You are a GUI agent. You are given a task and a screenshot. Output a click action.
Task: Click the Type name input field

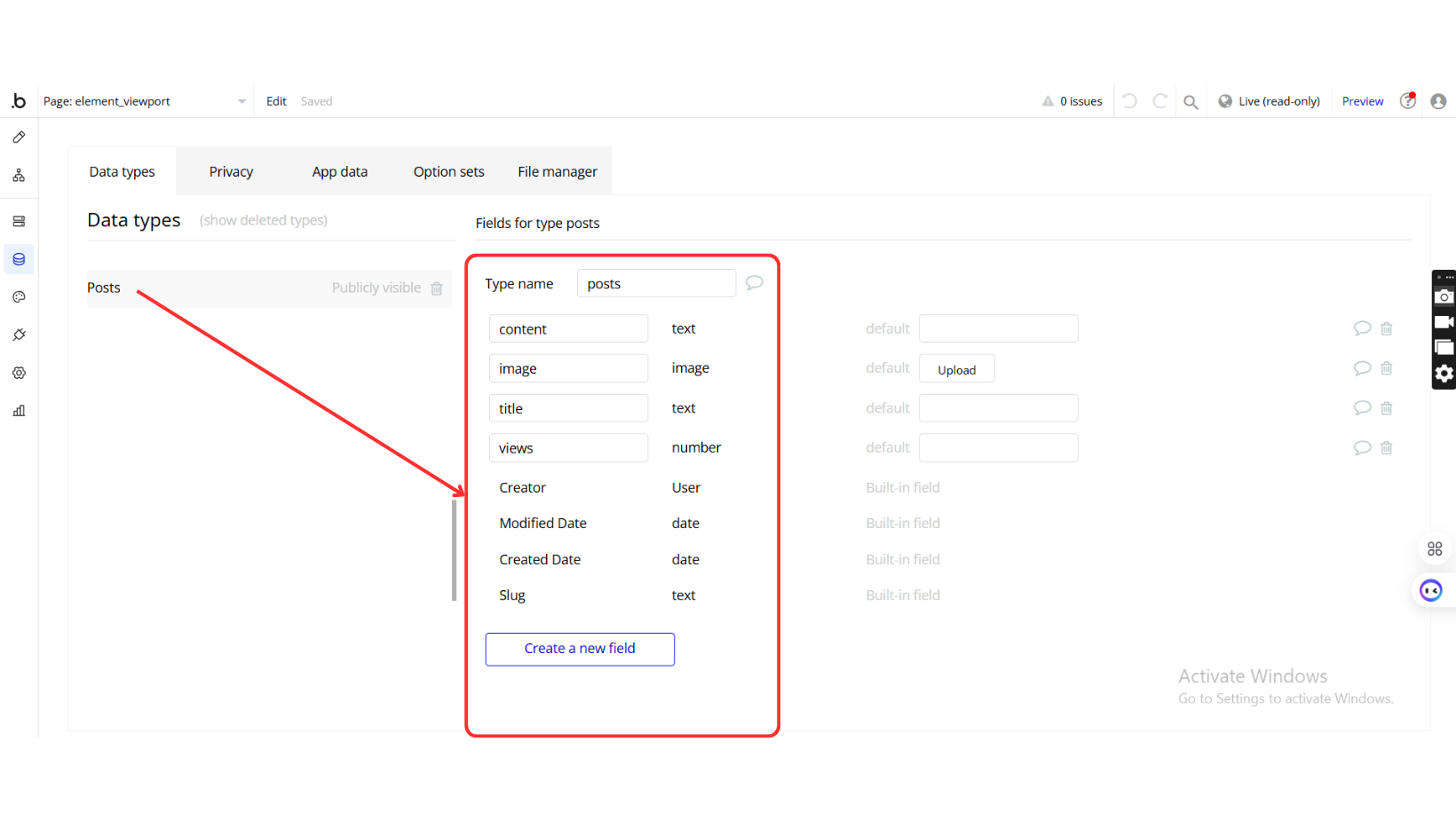point(655,284)
